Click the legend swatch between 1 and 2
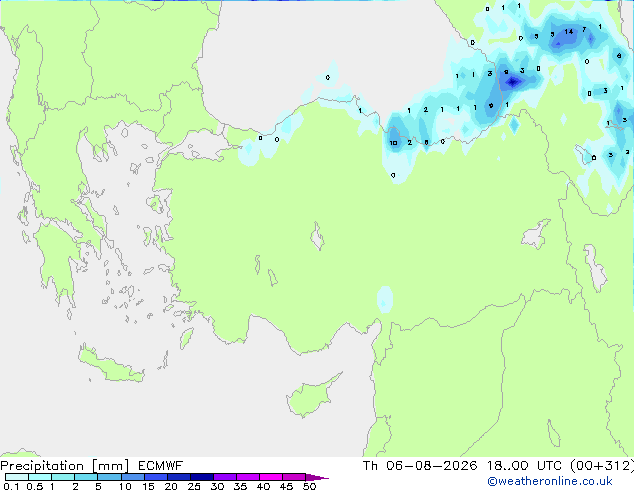 63,477
